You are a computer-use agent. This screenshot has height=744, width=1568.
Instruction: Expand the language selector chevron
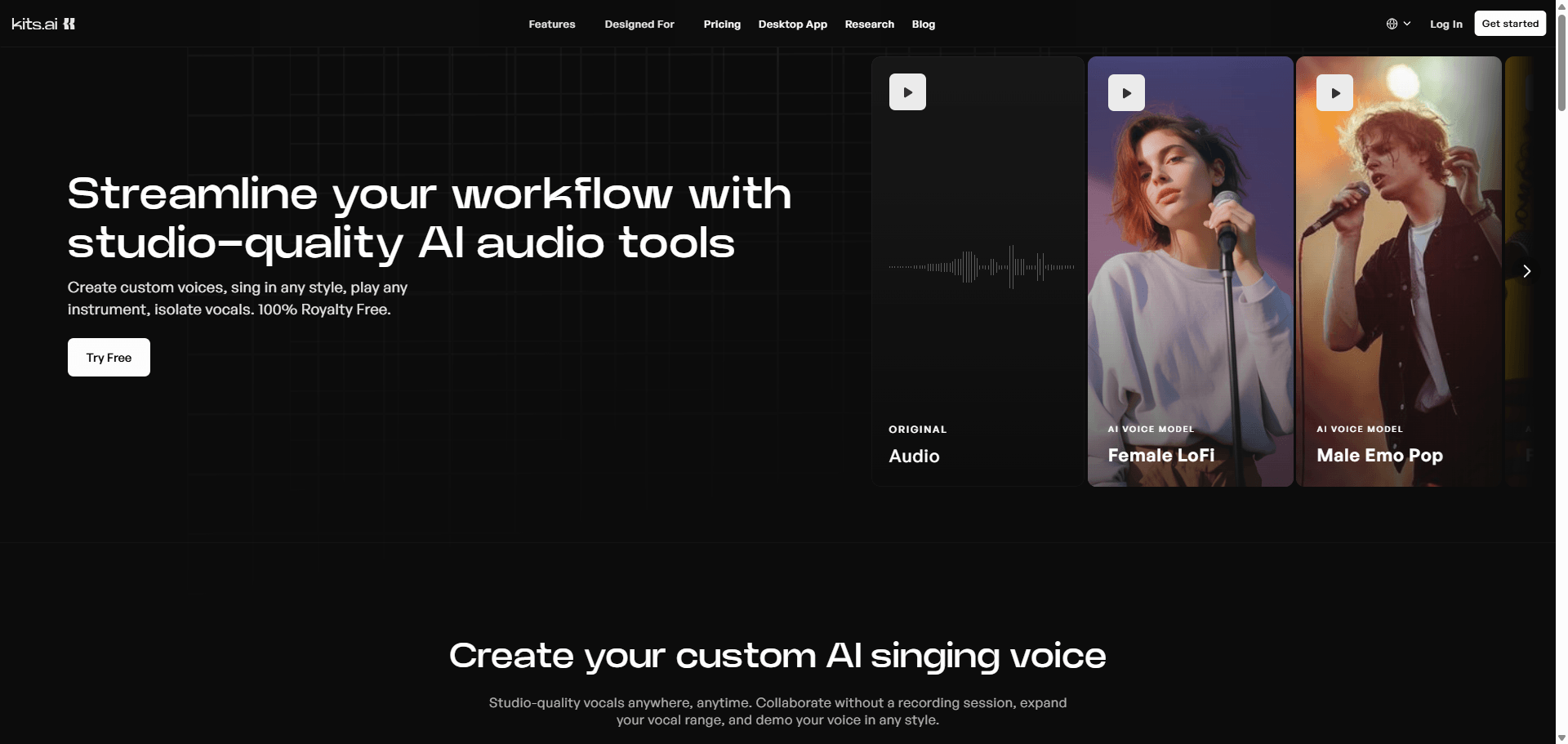[1407, 24]
